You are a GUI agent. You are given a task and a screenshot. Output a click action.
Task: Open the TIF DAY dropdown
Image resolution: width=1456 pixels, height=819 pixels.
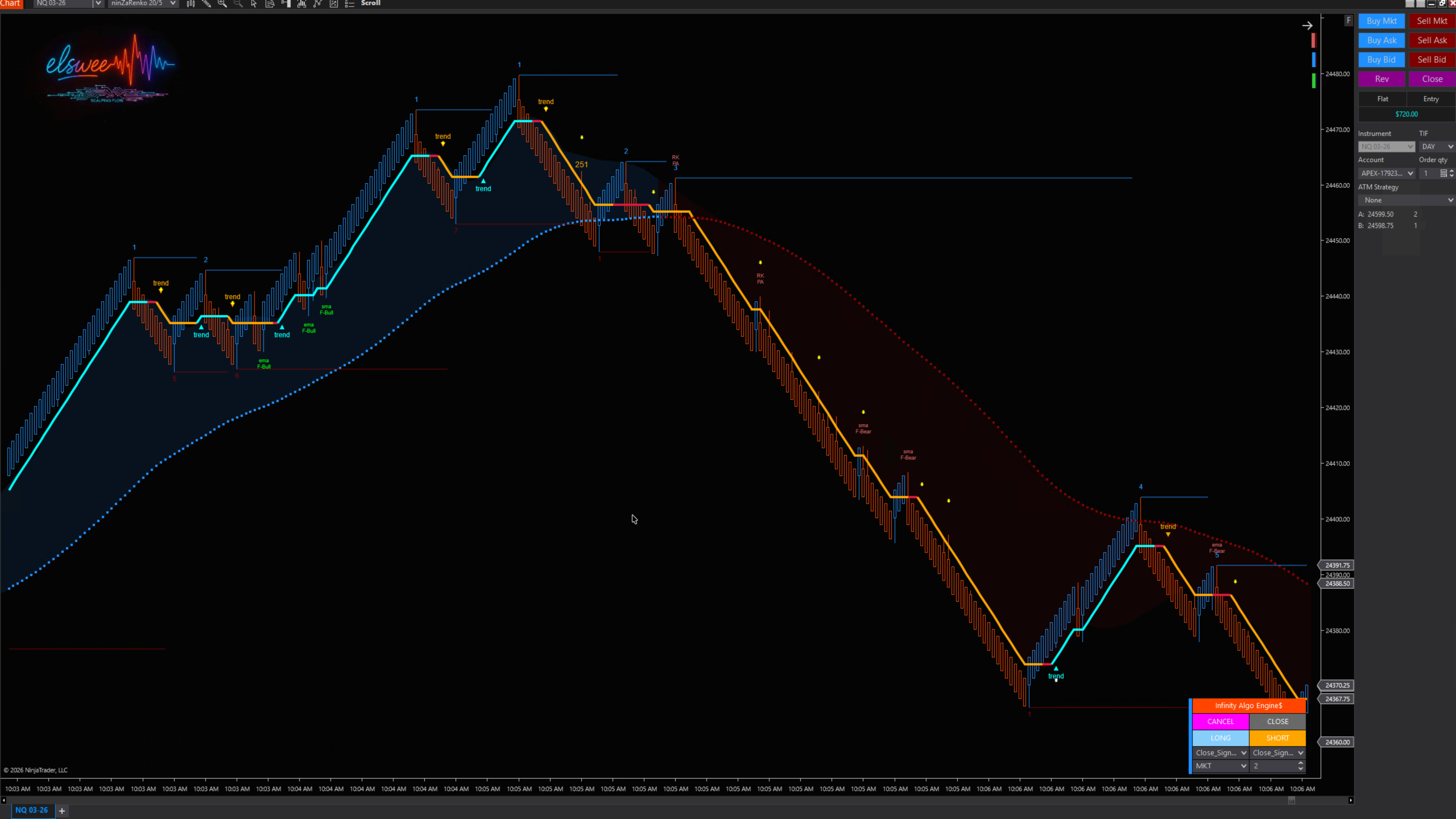[x=1437, y=147]
